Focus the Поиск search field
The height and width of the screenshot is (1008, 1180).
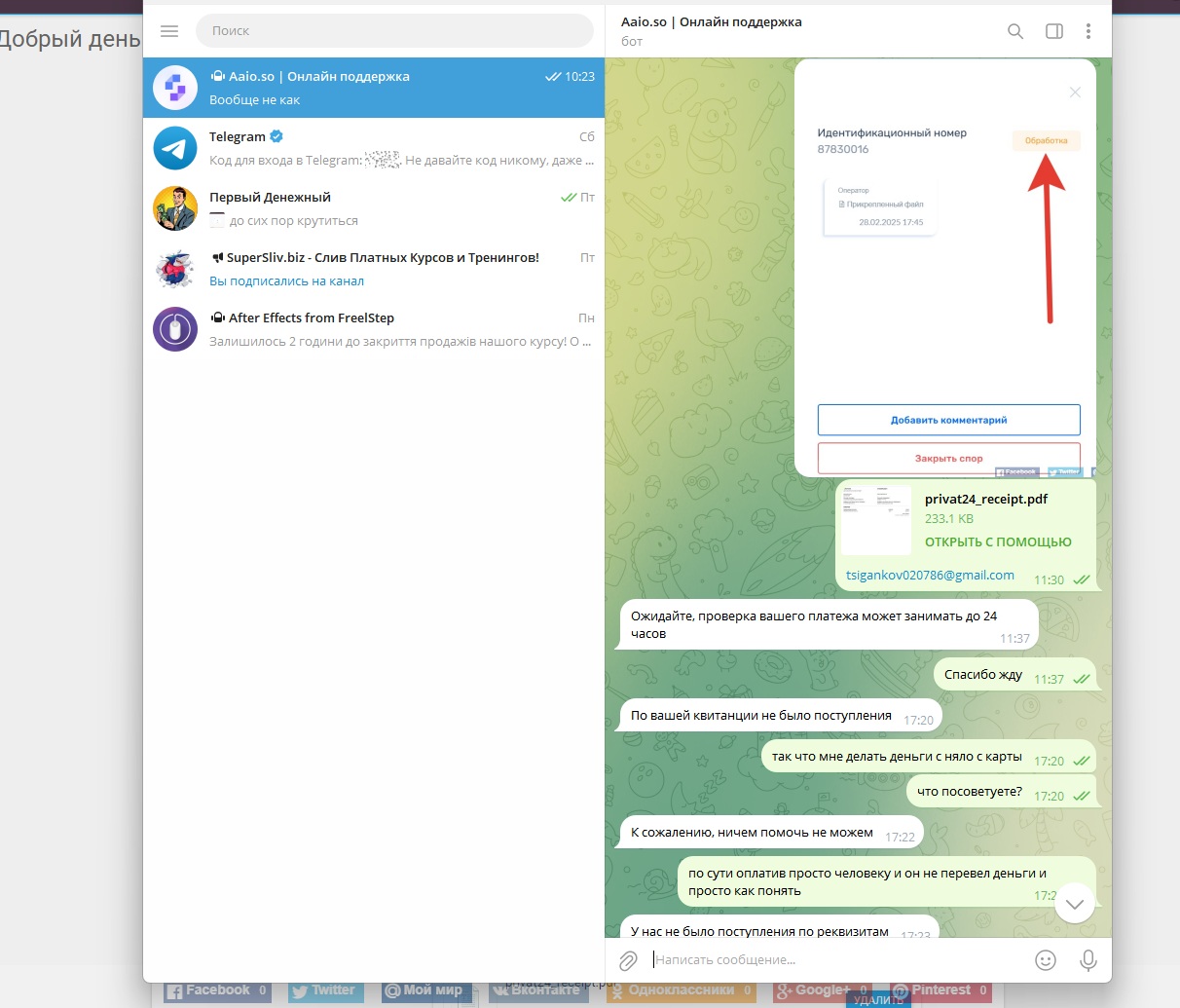coord(394,30)
